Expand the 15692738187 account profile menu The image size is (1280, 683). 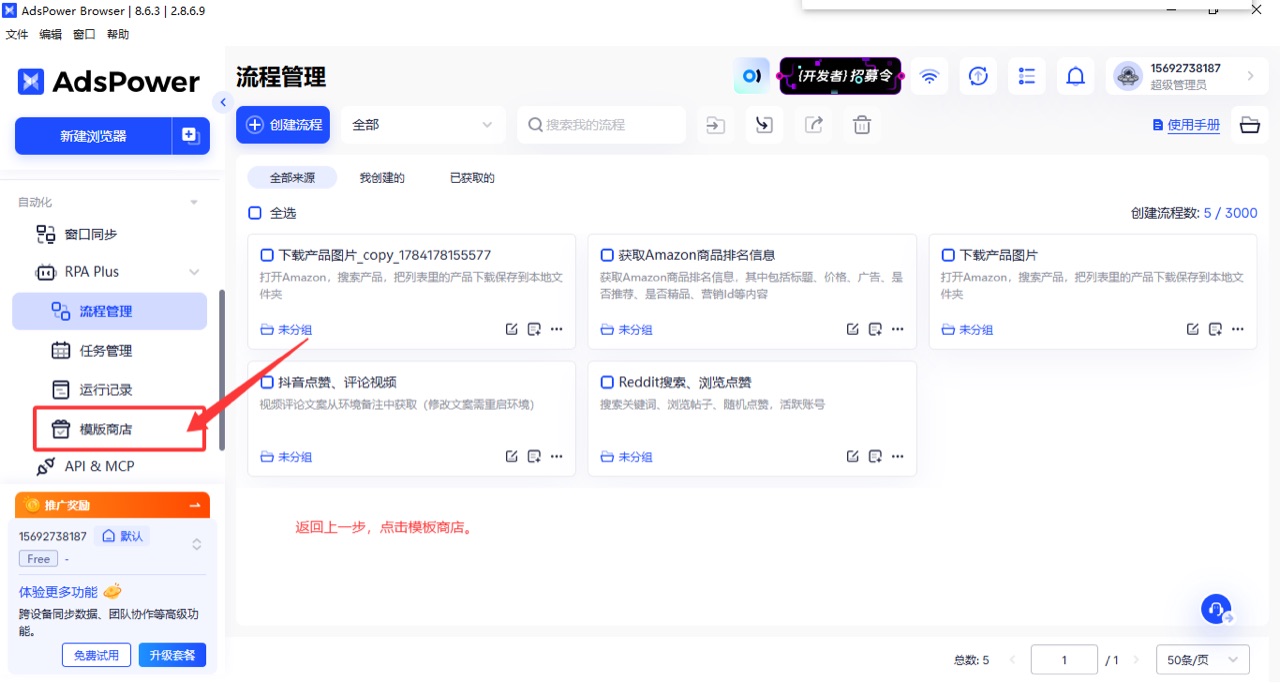tap(1187, 76)
